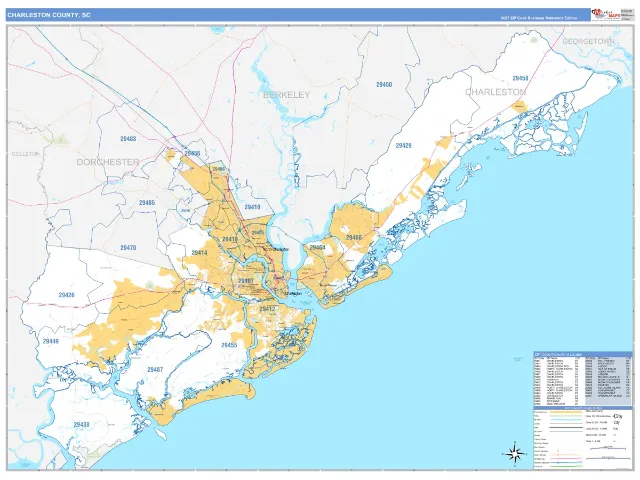Screen dimensions: 640x480
Task: Click ZIP code 29450 label
Action: [x=384, y=84]
